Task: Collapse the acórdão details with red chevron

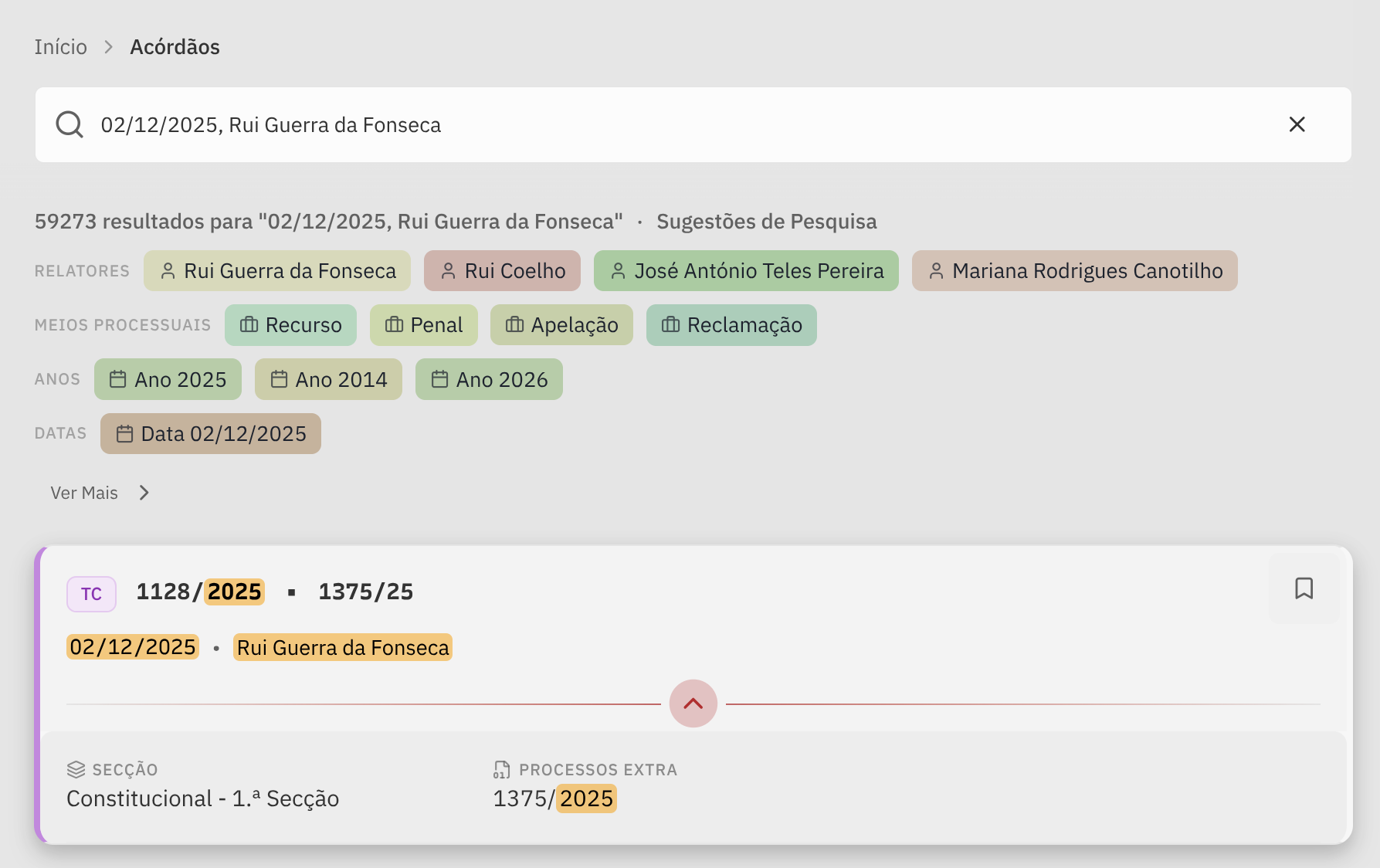Action: (693, 704)
